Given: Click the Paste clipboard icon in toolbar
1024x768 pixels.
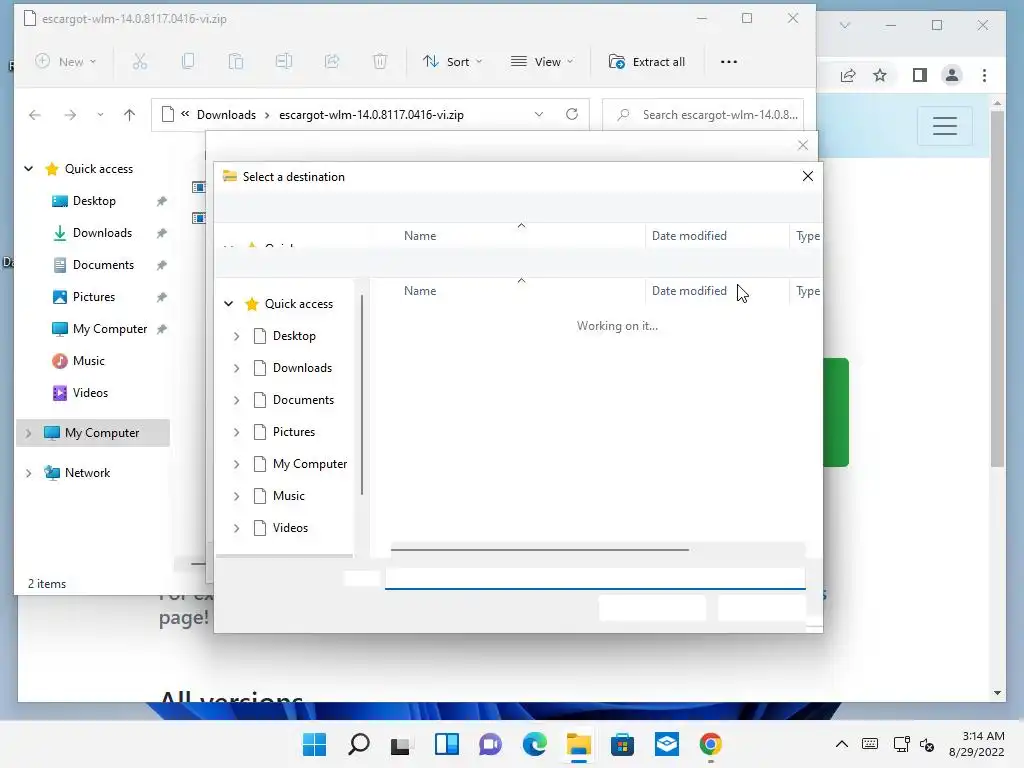Looking at the screenshot, I should point(236,61).
